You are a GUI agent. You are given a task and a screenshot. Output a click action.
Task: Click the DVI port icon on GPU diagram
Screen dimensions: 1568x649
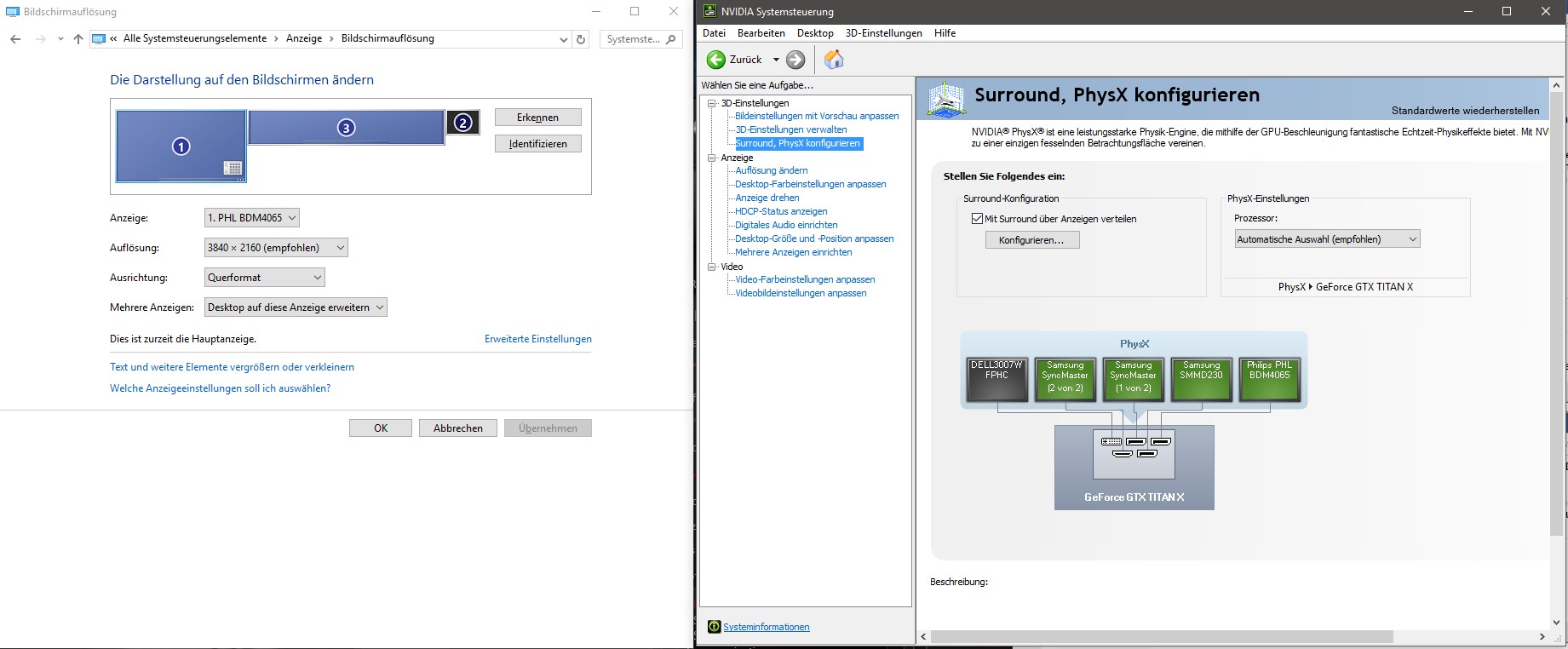point(1111,441)
